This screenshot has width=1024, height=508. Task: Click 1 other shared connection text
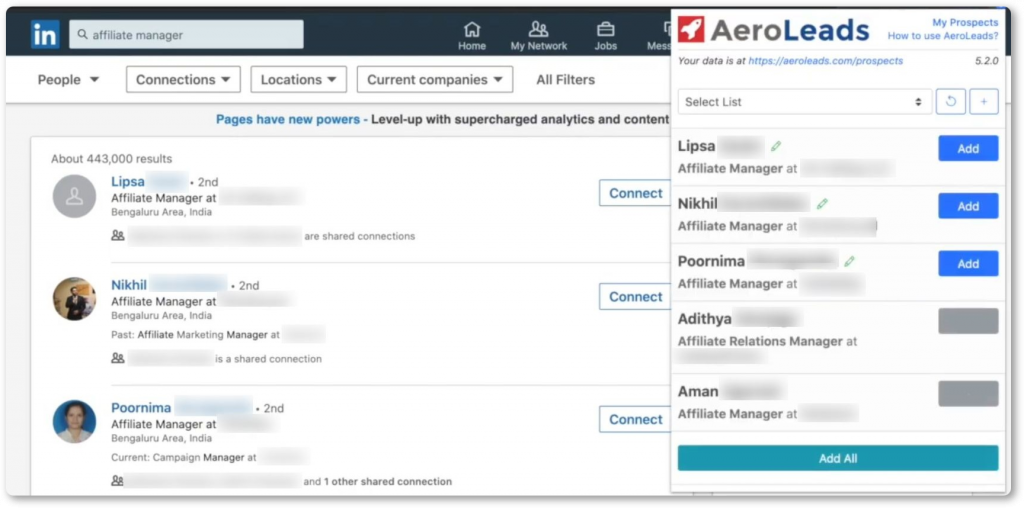tap(388, 481)
